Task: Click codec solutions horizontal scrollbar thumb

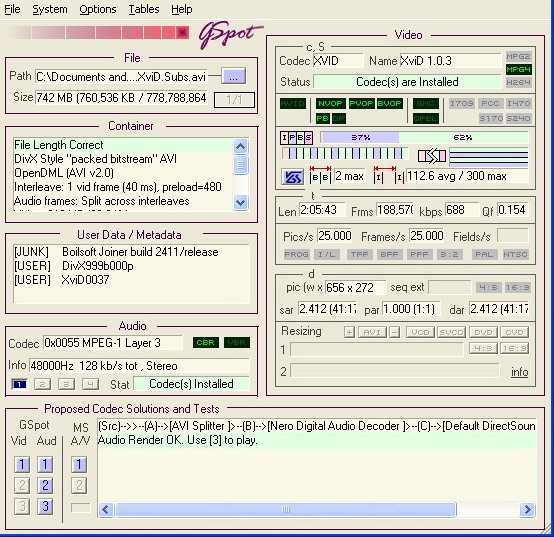Action: click(x=286, y=509)
